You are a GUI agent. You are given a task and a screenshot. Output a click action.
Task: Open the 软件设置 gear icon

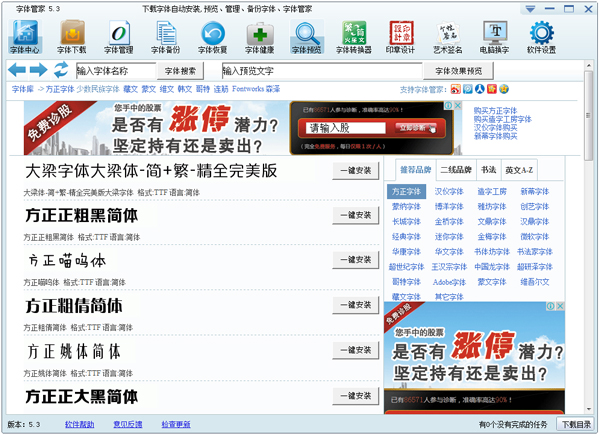point(541,37)
